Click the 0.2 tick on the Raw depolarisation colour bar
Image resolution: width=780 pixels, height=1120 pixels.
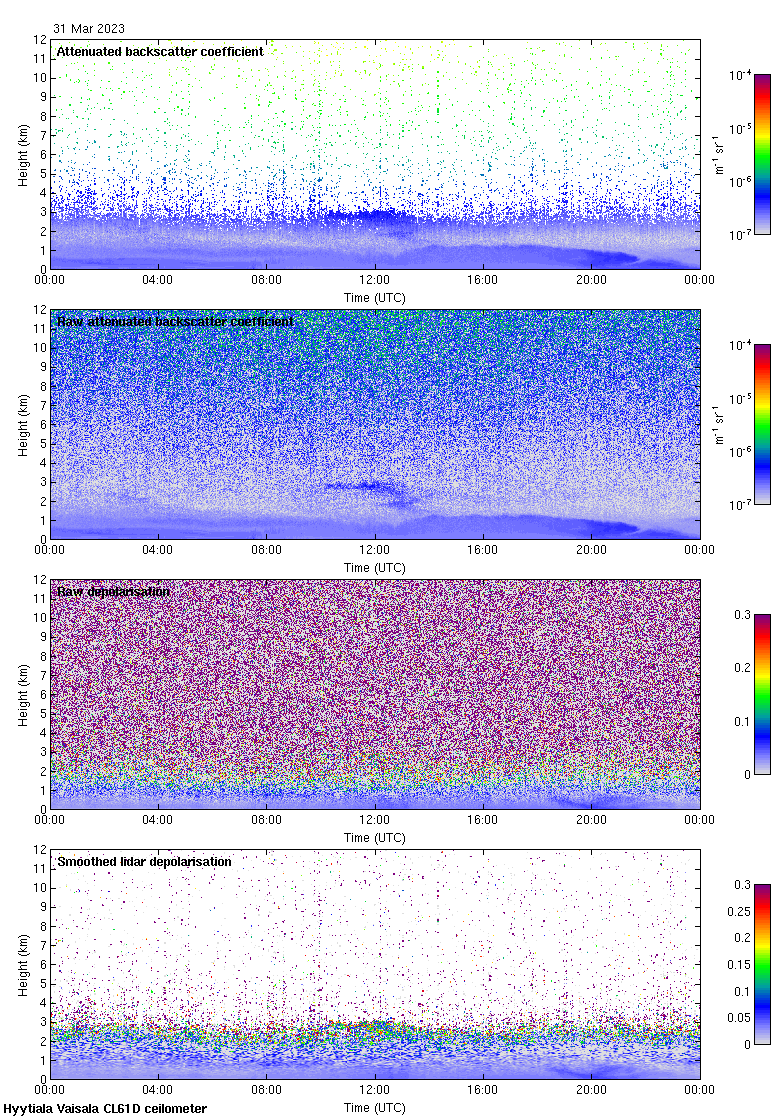[743, 668]
